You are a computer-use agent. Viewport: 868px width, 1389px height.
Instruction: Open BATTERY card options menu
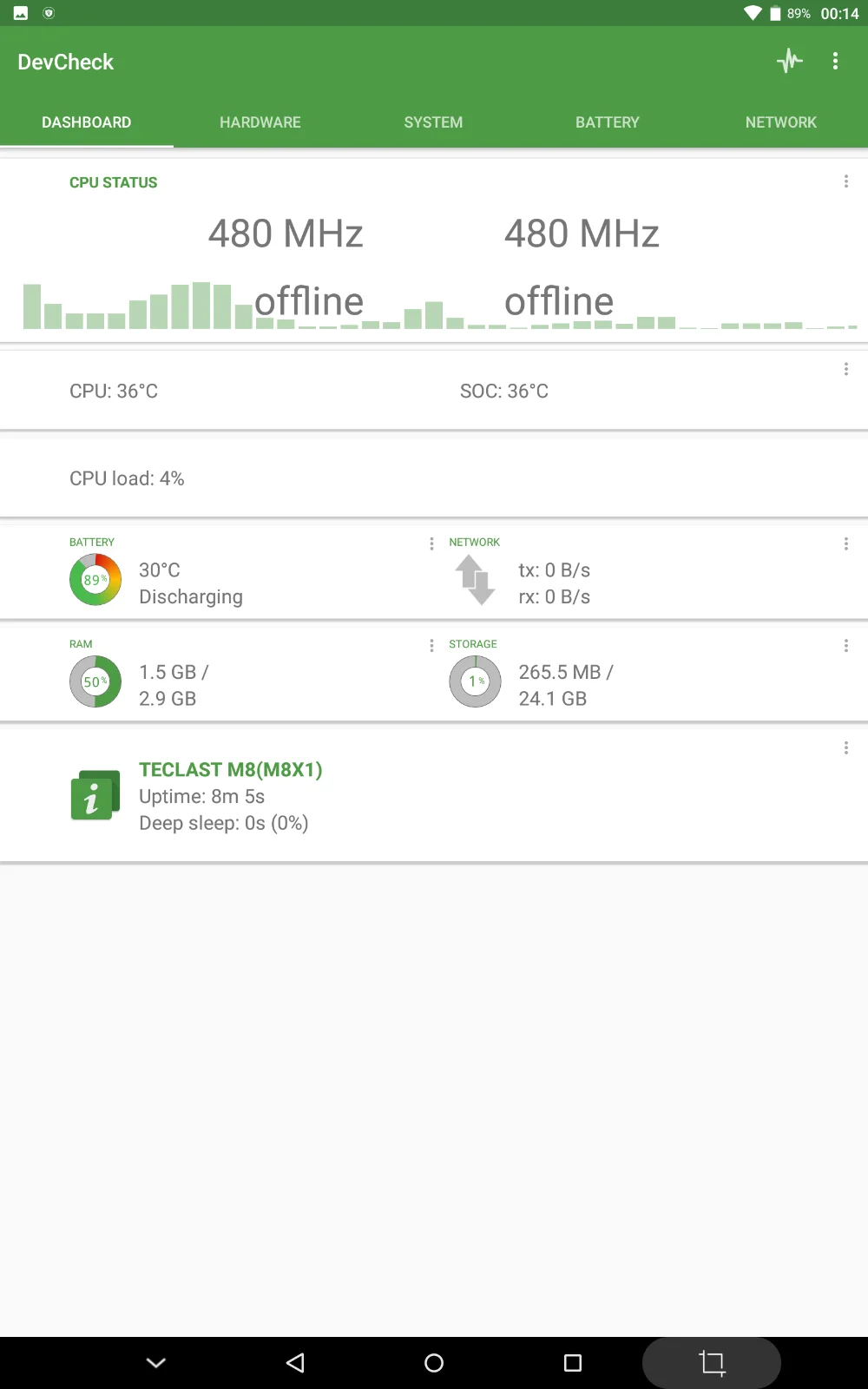pyautogui.click(x=431, y=543)
